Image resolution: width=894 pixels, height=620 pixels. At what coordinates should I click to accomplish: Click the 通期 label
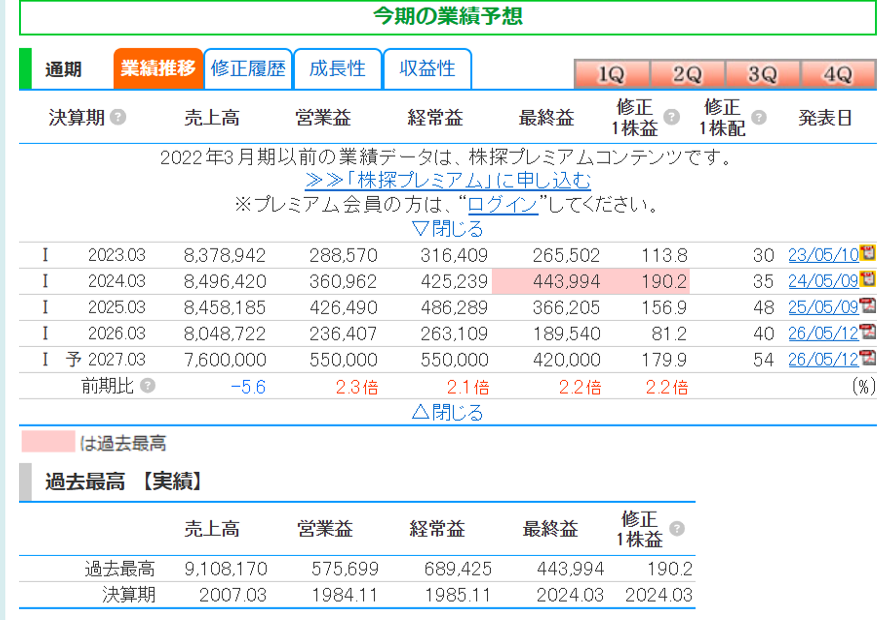pos(63,70)
